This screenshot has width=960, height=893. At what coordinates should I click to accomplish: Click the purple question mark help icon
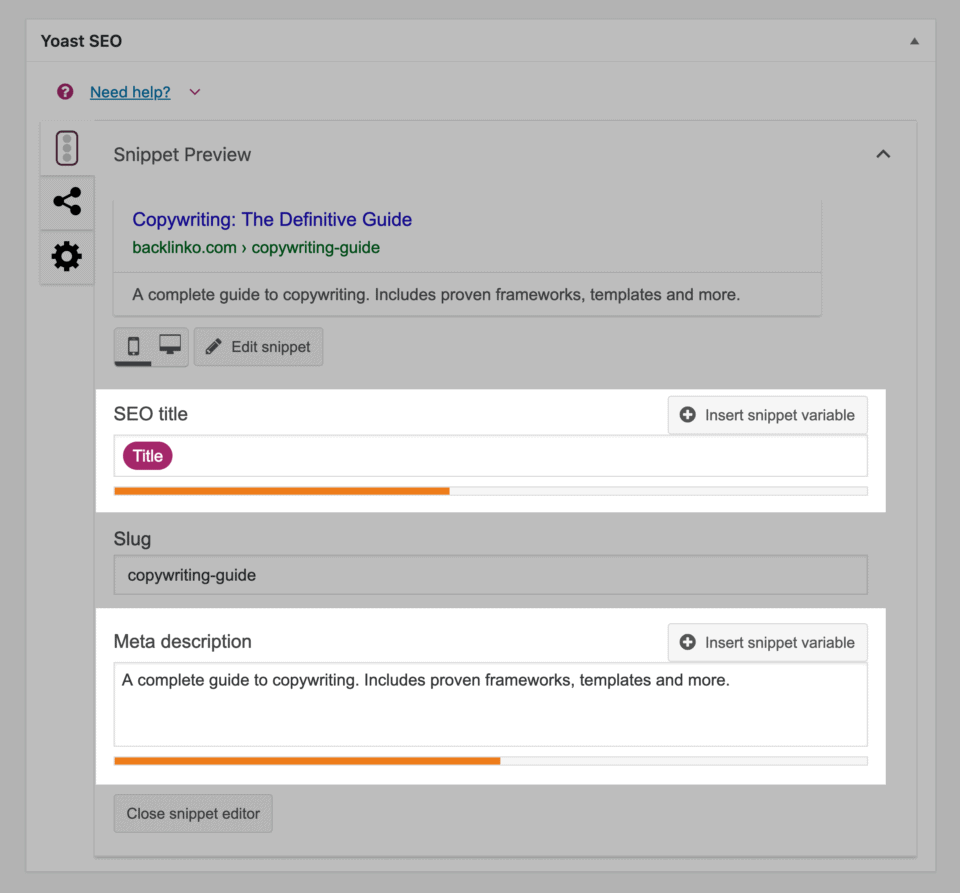point(65,92)
